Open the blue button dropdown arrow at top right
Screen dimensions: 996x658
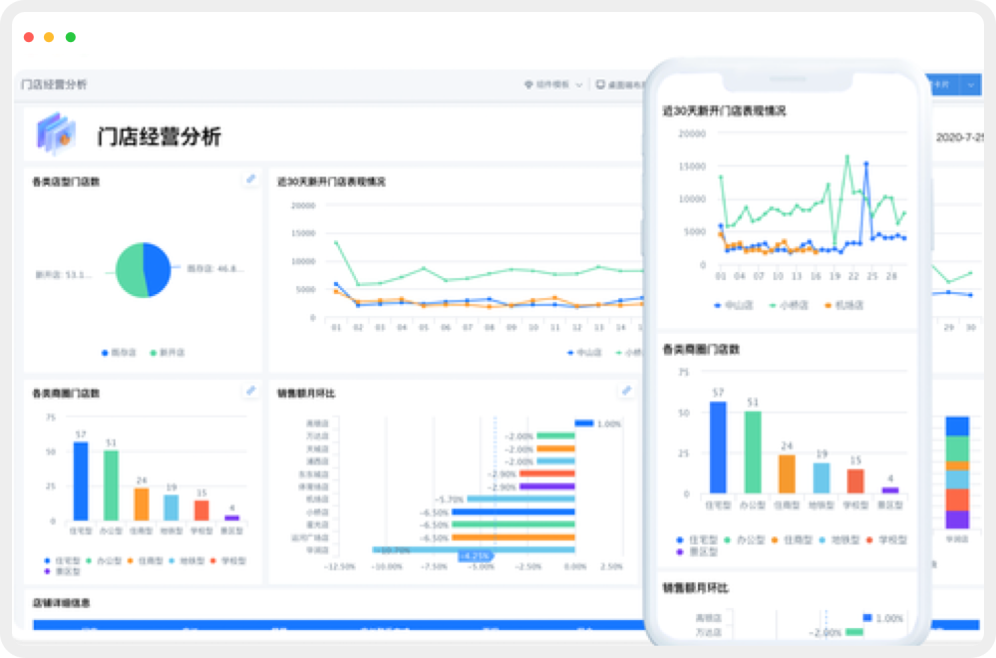(x=971, y=85)
